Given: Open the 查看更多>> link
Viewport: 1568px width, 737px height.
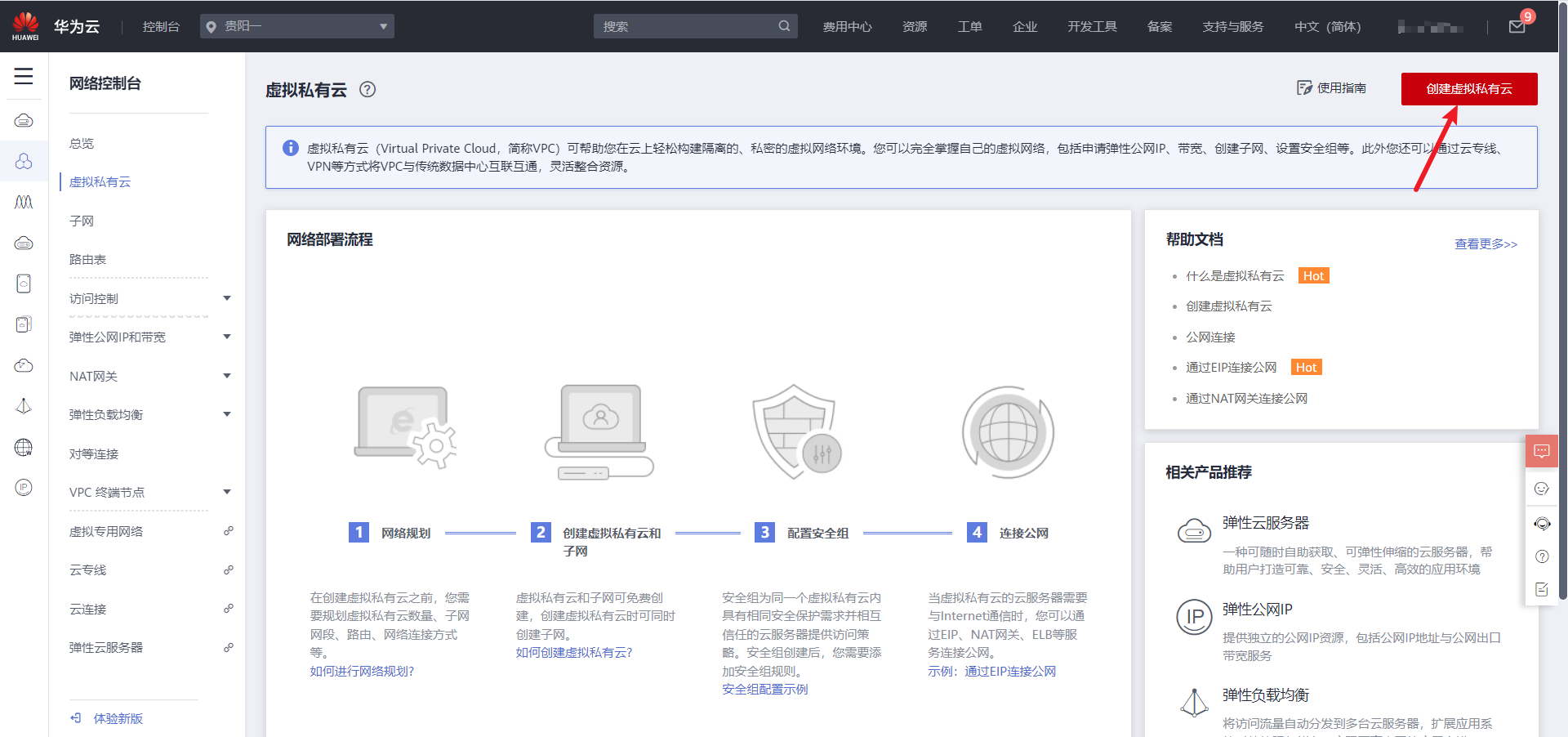Looking at the screenshot, I should coord(1486,243).
